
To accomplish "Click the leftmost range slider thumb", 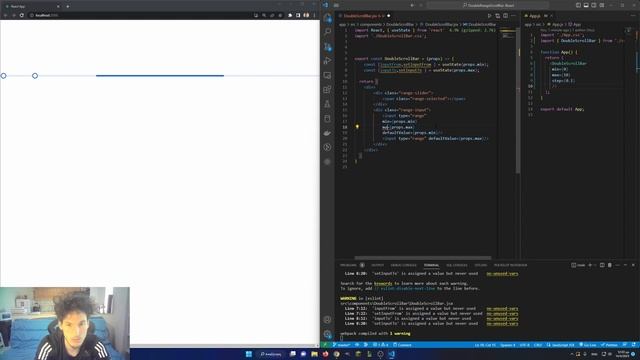I will pos(3,76).
